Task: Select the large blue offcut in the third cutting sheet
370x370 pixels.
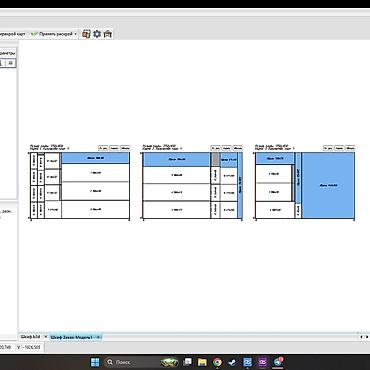Action: click(328, 185)
